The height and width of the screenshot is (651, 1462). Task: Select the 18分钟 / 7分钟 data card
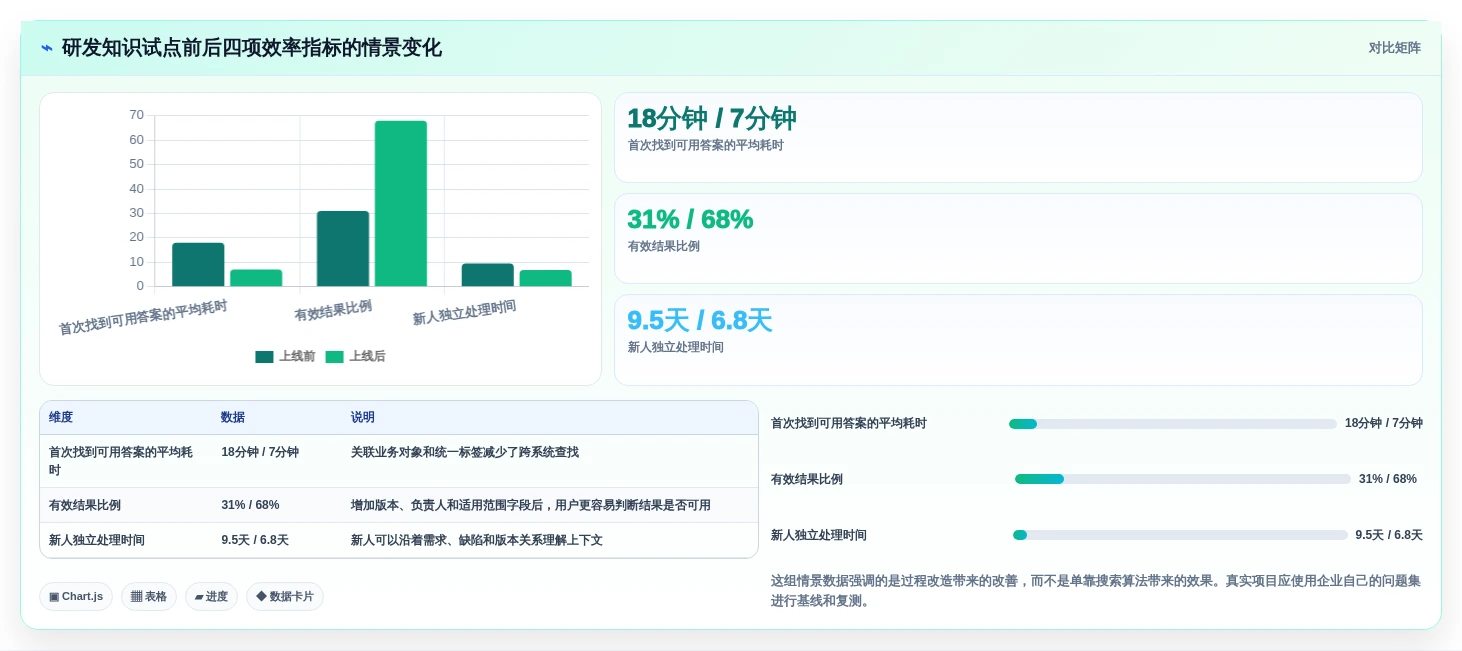(x=1018, y=138)
